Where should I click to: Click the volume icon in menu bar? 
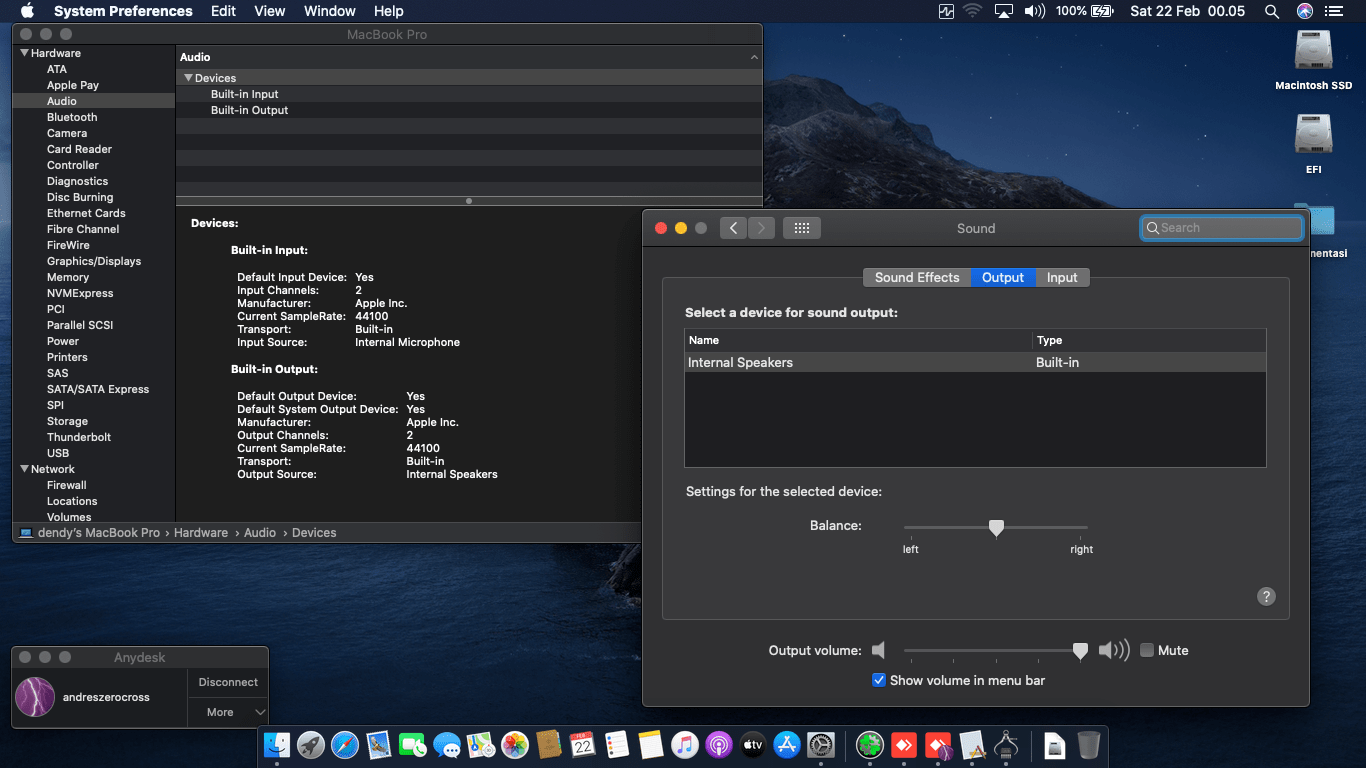pos(1034,11)
